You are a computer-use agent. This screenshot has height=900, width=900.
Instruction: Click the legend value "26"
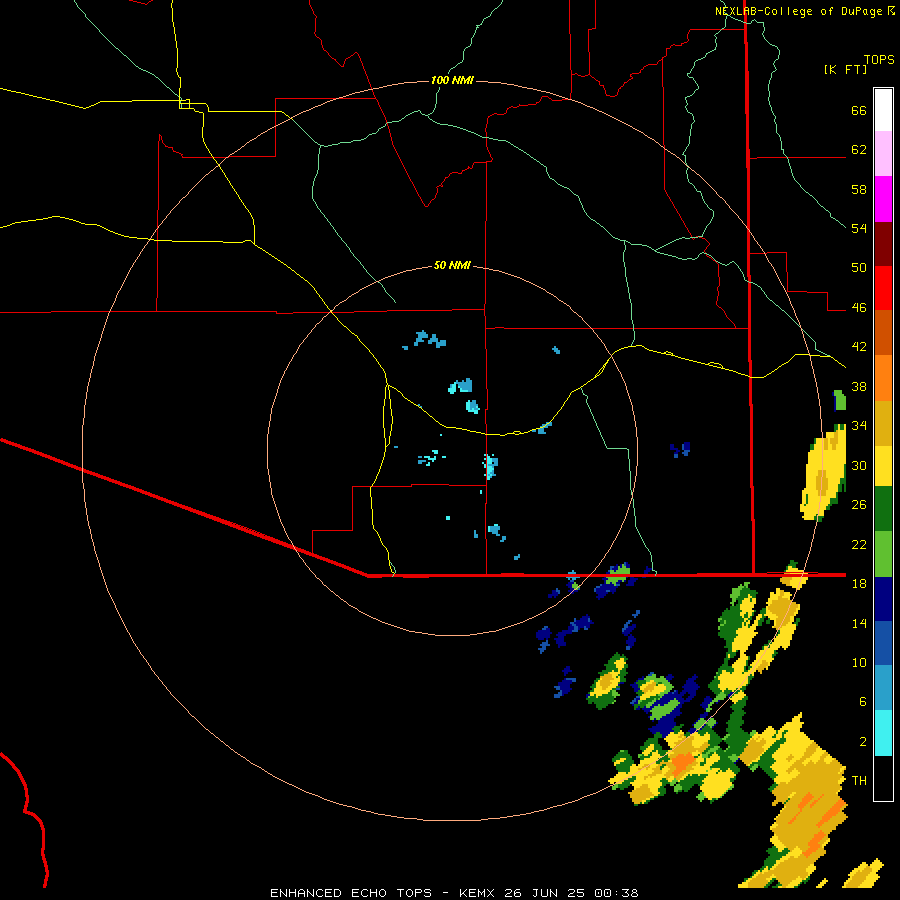(859, 505)
